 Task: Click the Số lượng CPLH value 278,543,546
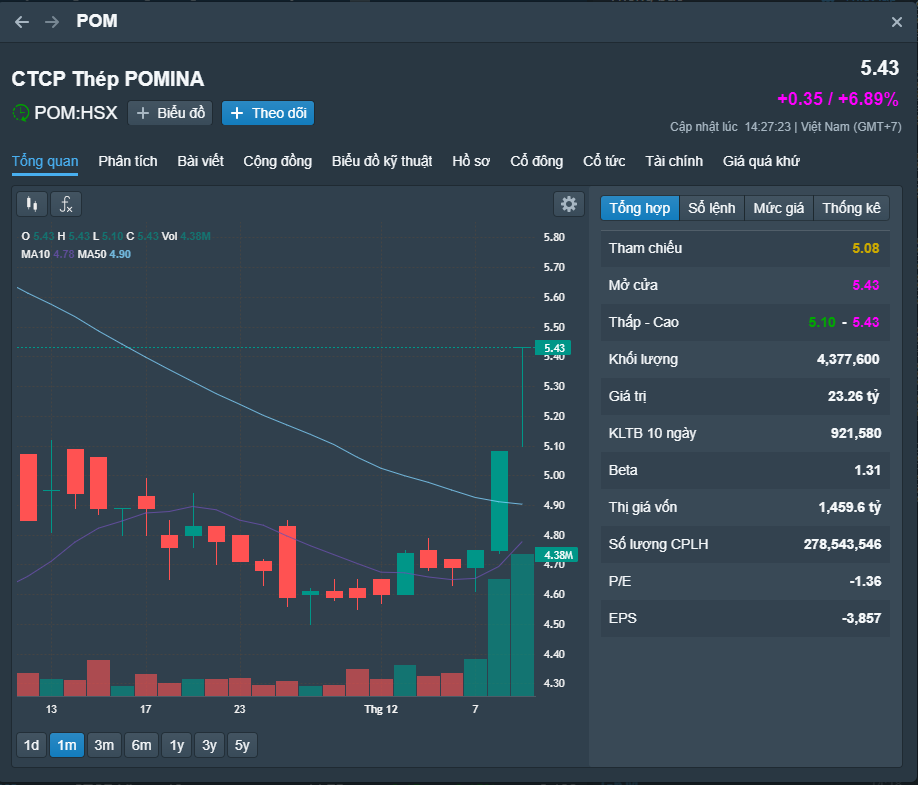click(x=842, y=544)
